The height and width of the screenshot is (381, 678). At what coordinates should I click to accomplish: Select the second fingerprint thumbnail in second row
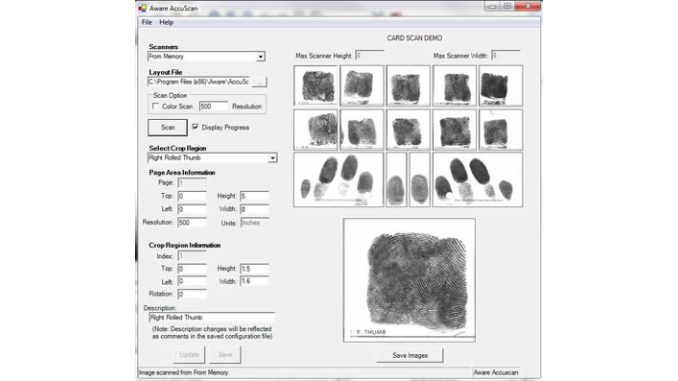point(362,130)
